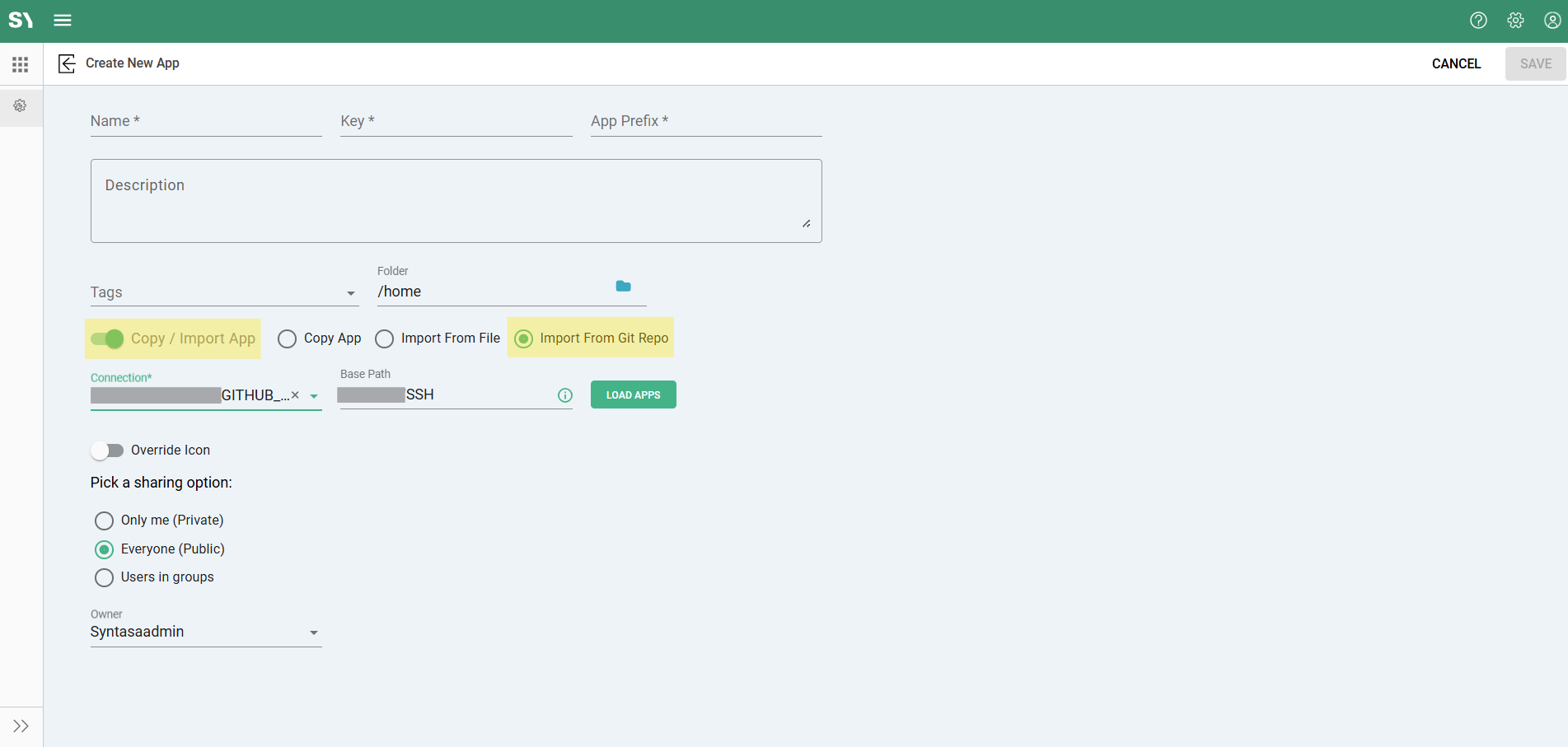Click the Base Path info icon
The width and height of the screenshot is (1568, 747).
click(x=565, y=395)
